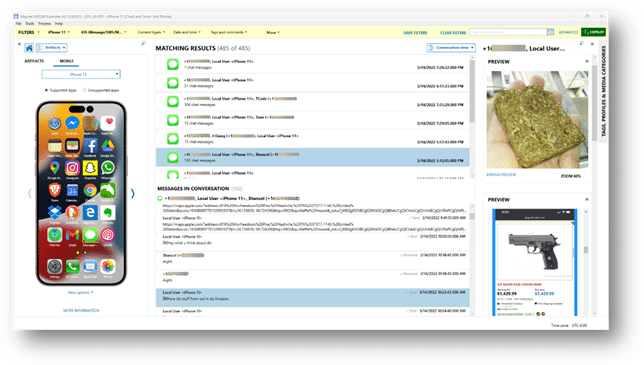644x365 pixels.
Task: Collapse the first PREVIEW panel
Action: (586, 61)
